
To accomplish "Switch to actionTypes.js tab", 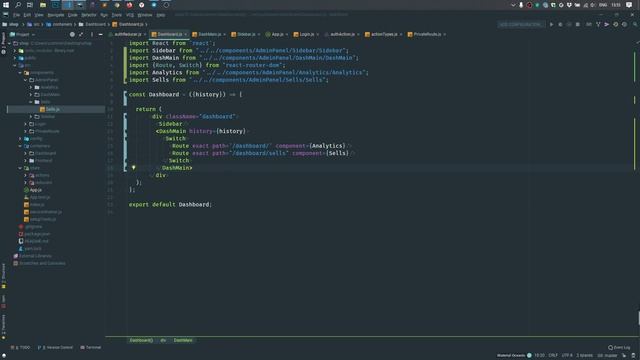I will click(383, 34).
